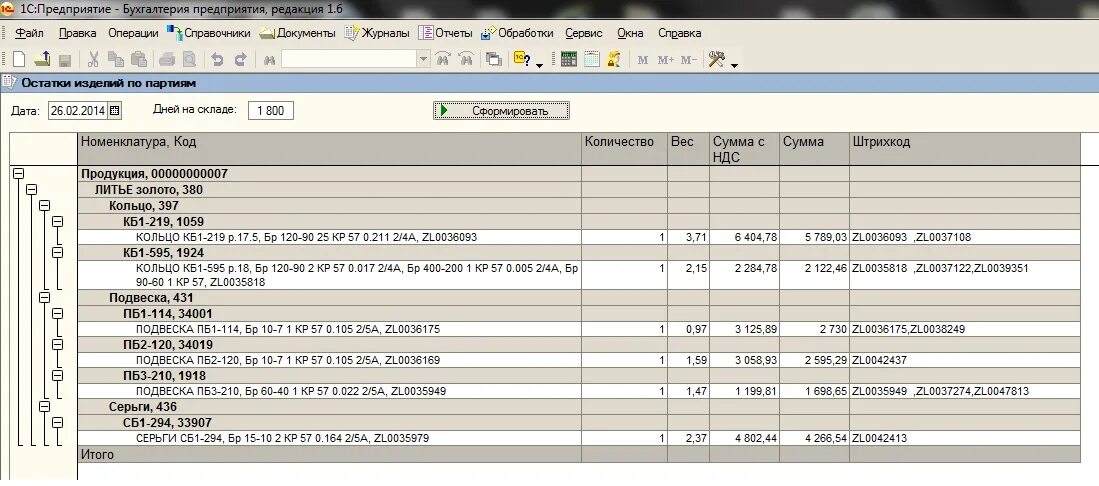Click the Save diskette toolbar icon
Viewport: 1099px width, 486px height.
tap(64, 60)
